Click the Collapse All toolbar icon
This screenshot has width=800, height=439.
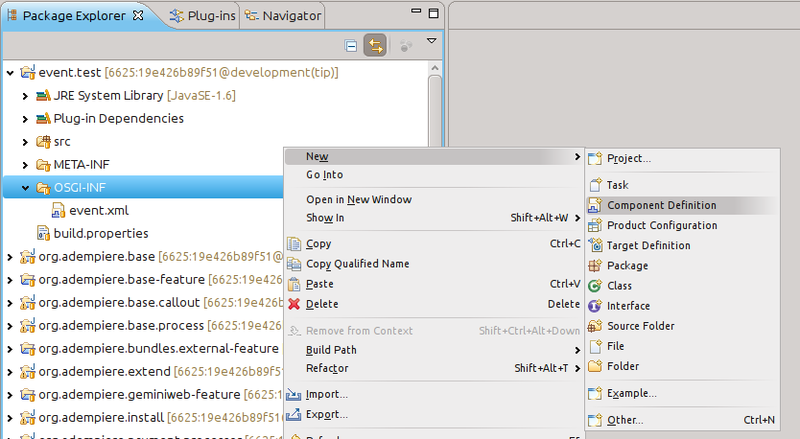351,45
